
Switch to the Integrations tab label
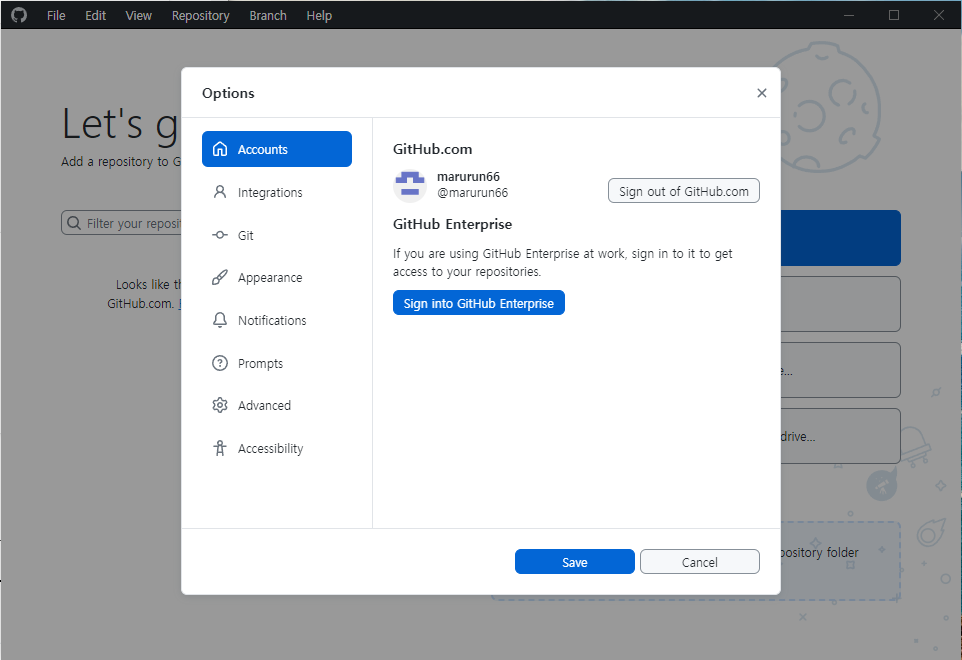(270, 193)
